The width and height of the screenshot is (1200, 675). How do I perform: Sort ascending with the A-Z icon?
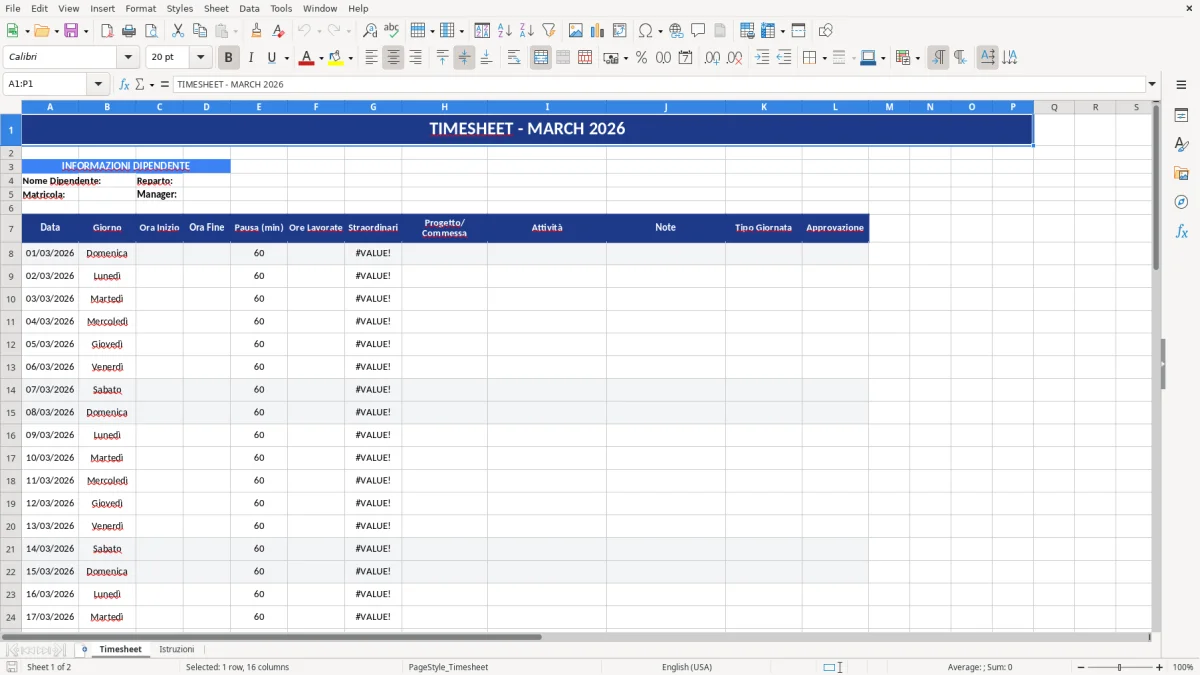pyautogui.click(x=505, y=30)
